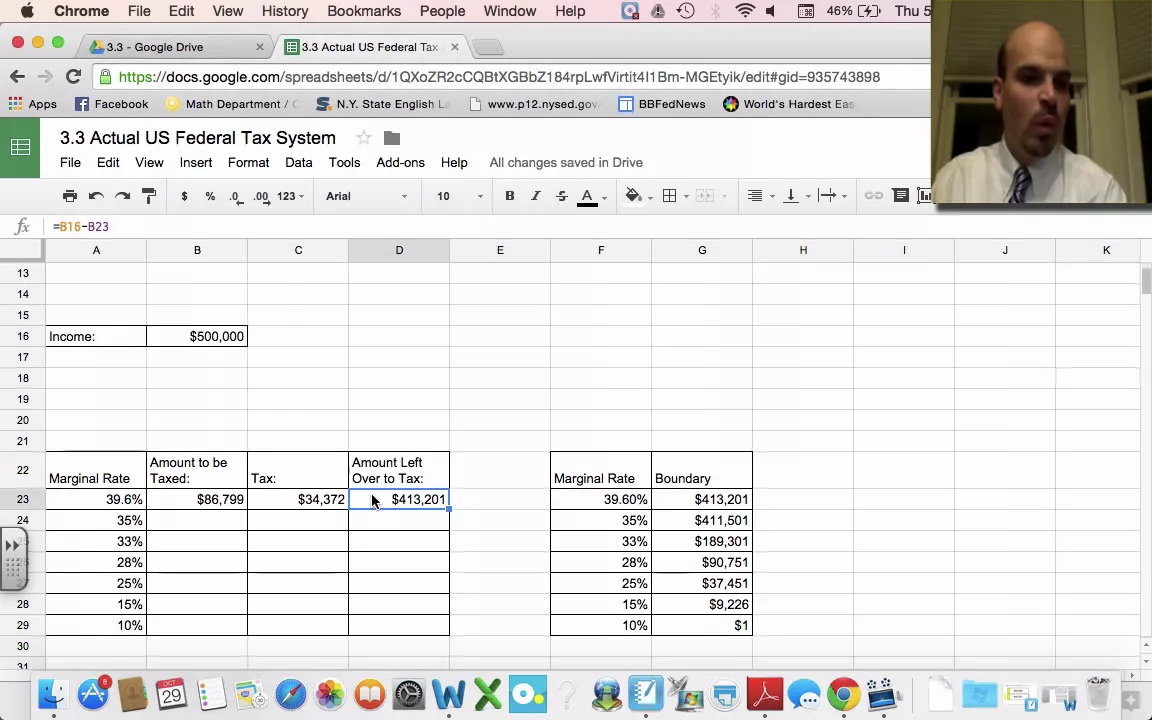The height and width of the screenshot is (720, 1152).
Task: Format selection as currency
Action: (184, 196)
